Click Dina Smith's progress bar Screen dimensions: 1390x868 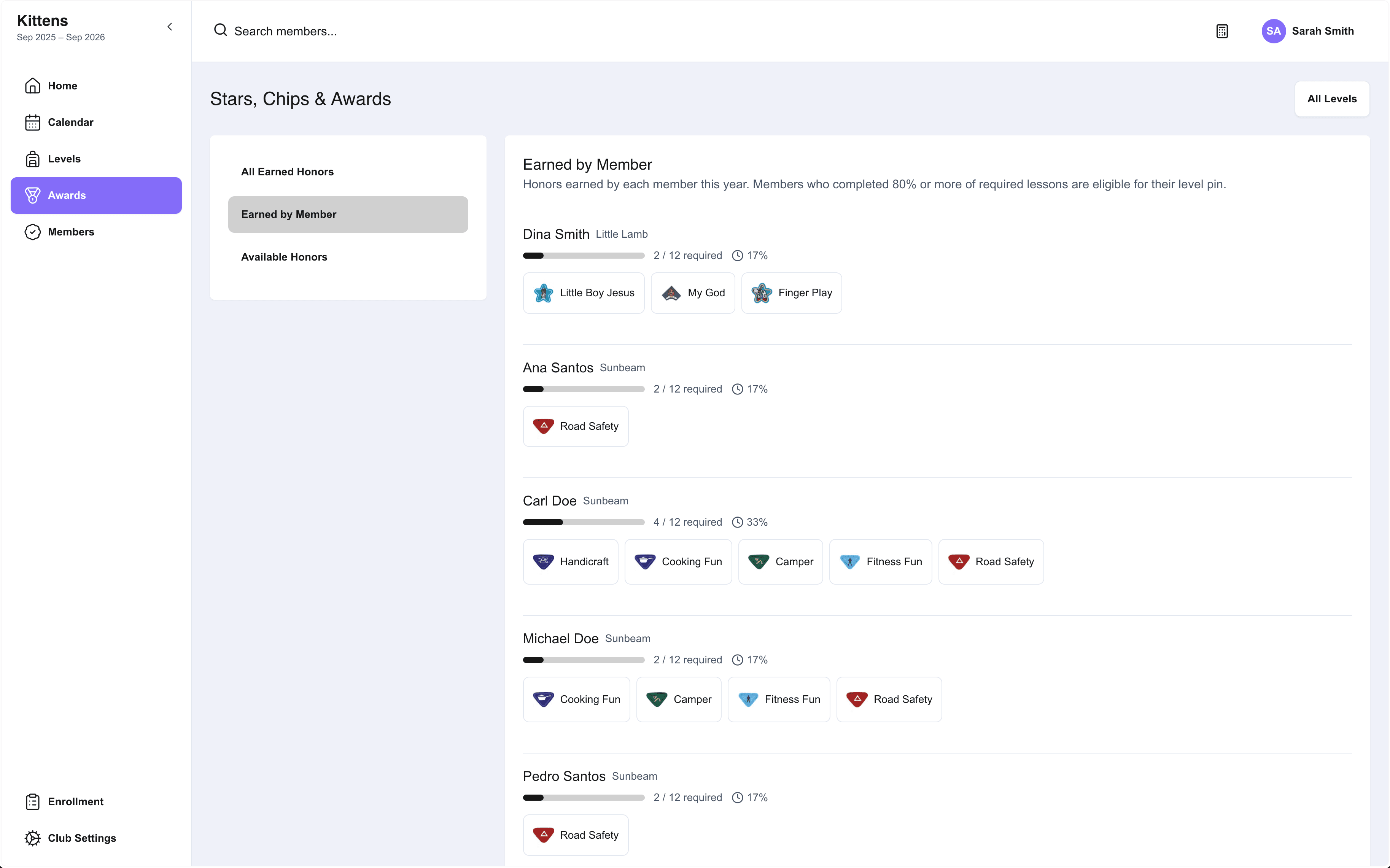point(583,256)
